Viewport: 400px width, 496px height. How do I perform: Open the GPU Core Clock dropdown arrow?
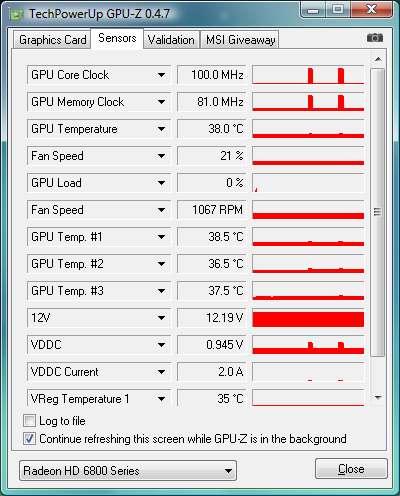pos(161,75)
